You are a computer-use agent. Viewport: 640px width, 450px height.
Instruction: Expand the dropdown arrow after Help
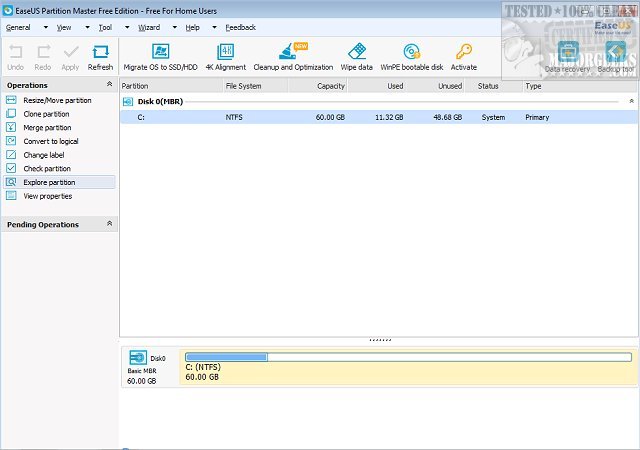pos(214,27)
